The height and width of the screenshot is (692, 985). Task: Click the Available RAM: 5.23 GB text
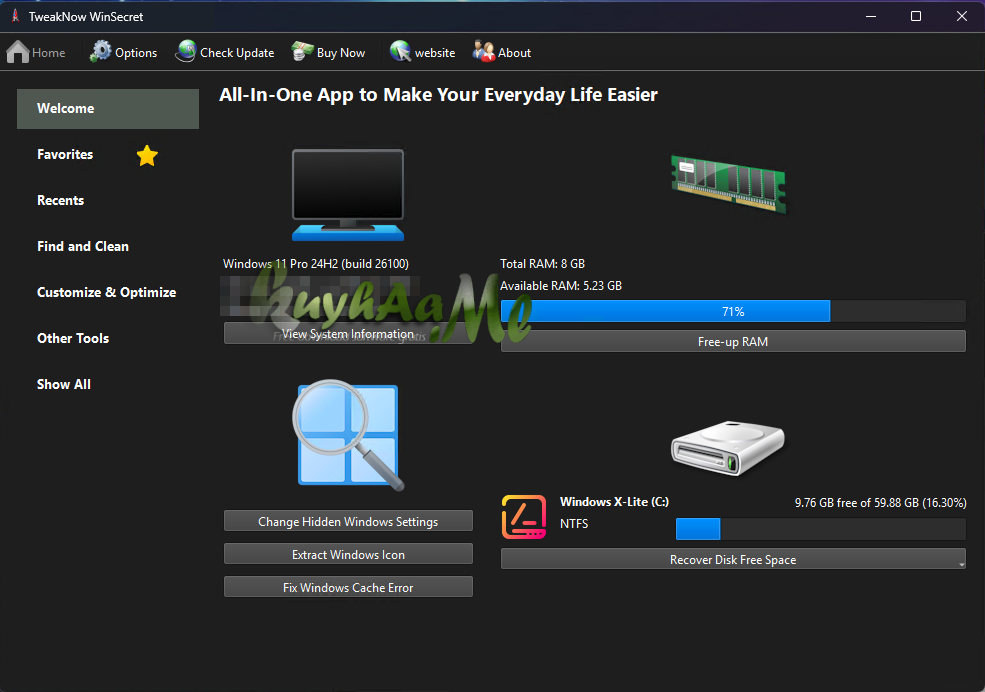tap(560, 286)
